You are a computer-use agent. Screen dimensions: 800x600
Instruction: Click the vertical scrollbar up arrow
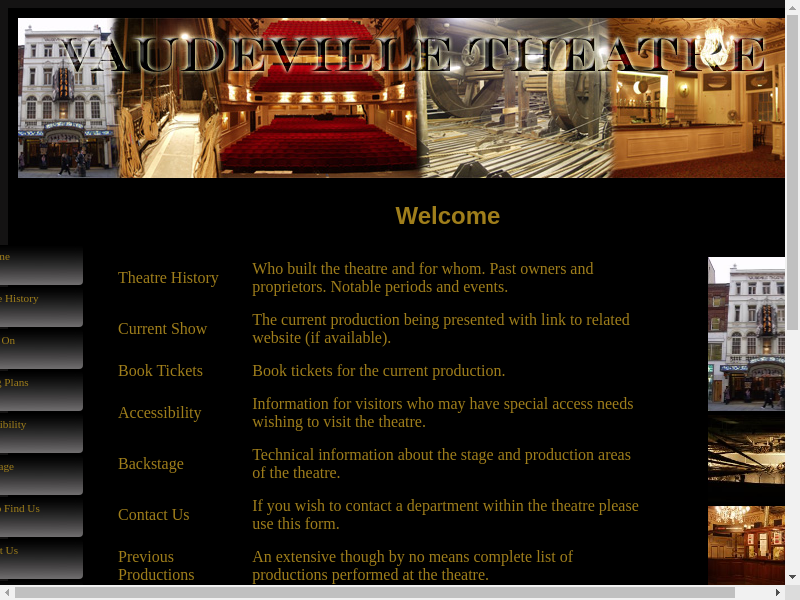792,8
